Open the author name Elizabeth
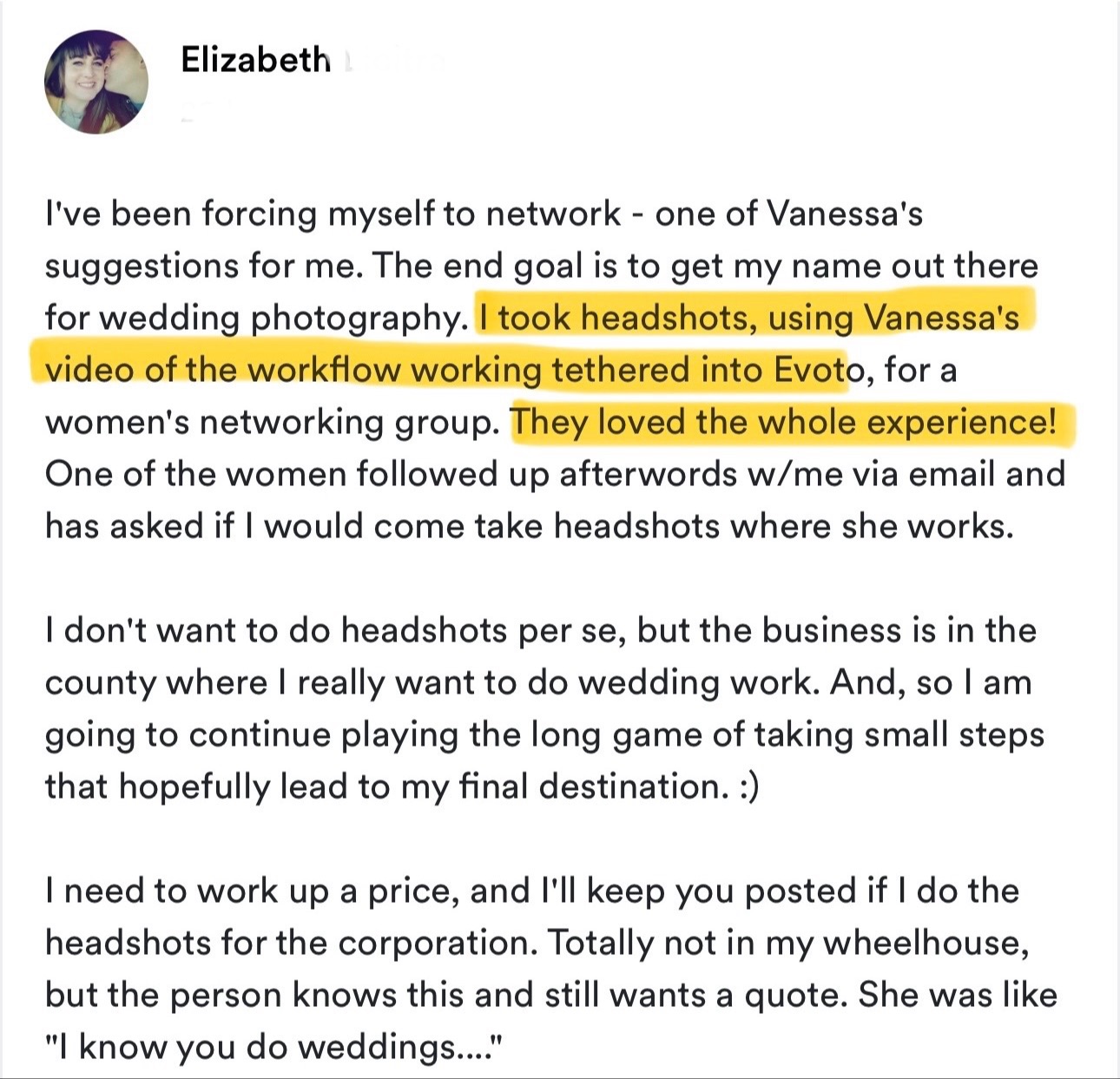1120x1079 pixels. tap(255, 59)
